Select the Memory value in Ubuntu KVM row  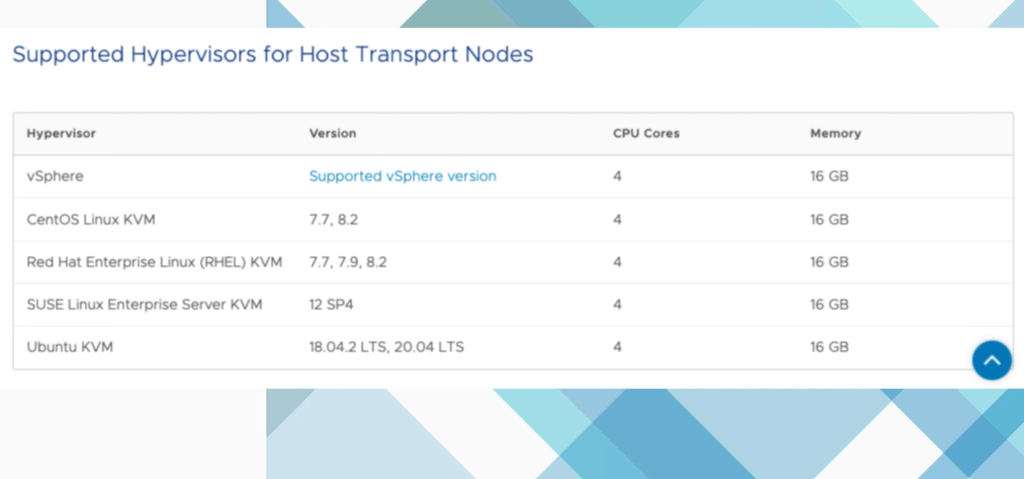click(829, 347)
